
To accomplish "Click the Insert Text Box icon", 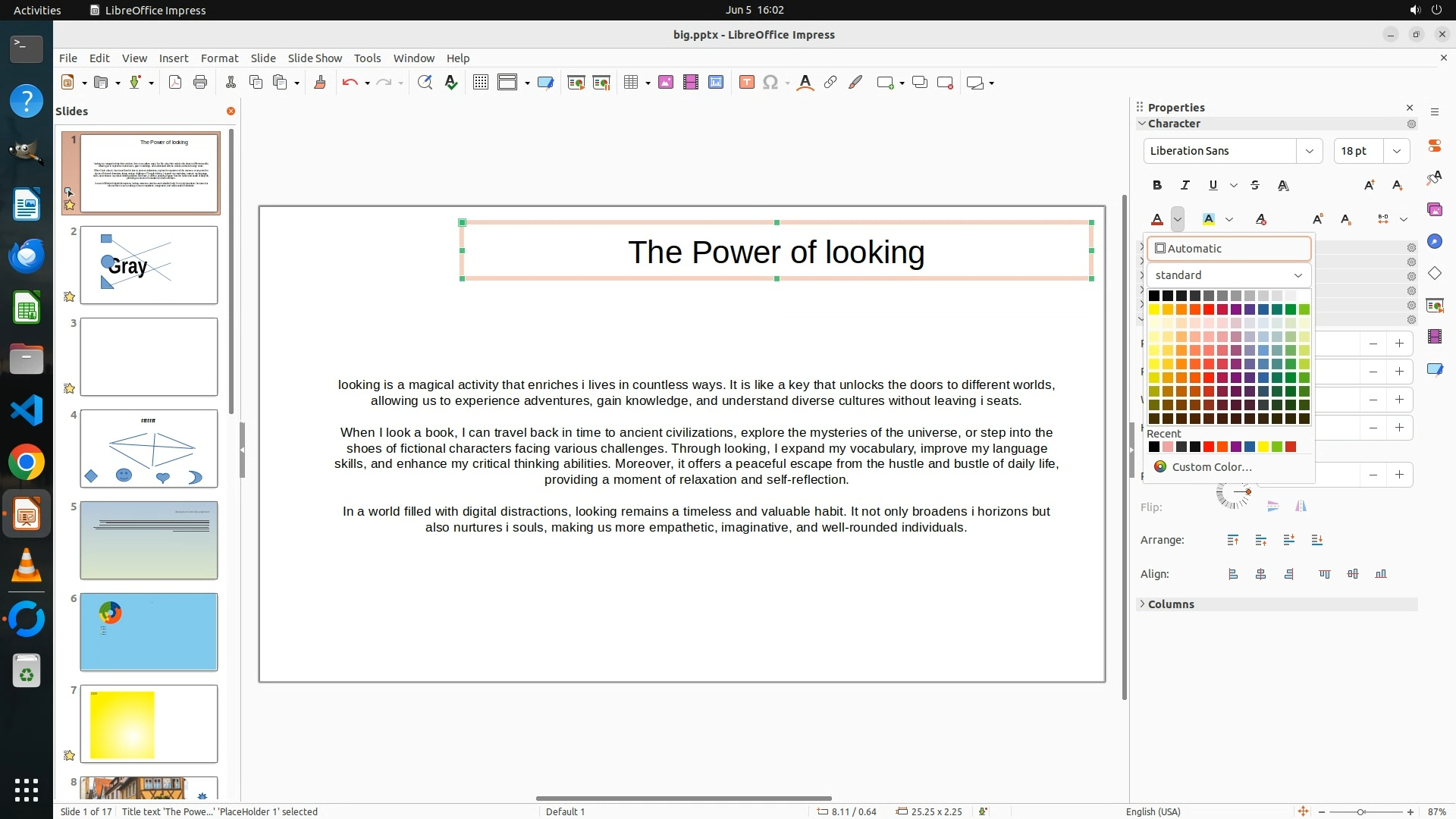I will [746, 83].
